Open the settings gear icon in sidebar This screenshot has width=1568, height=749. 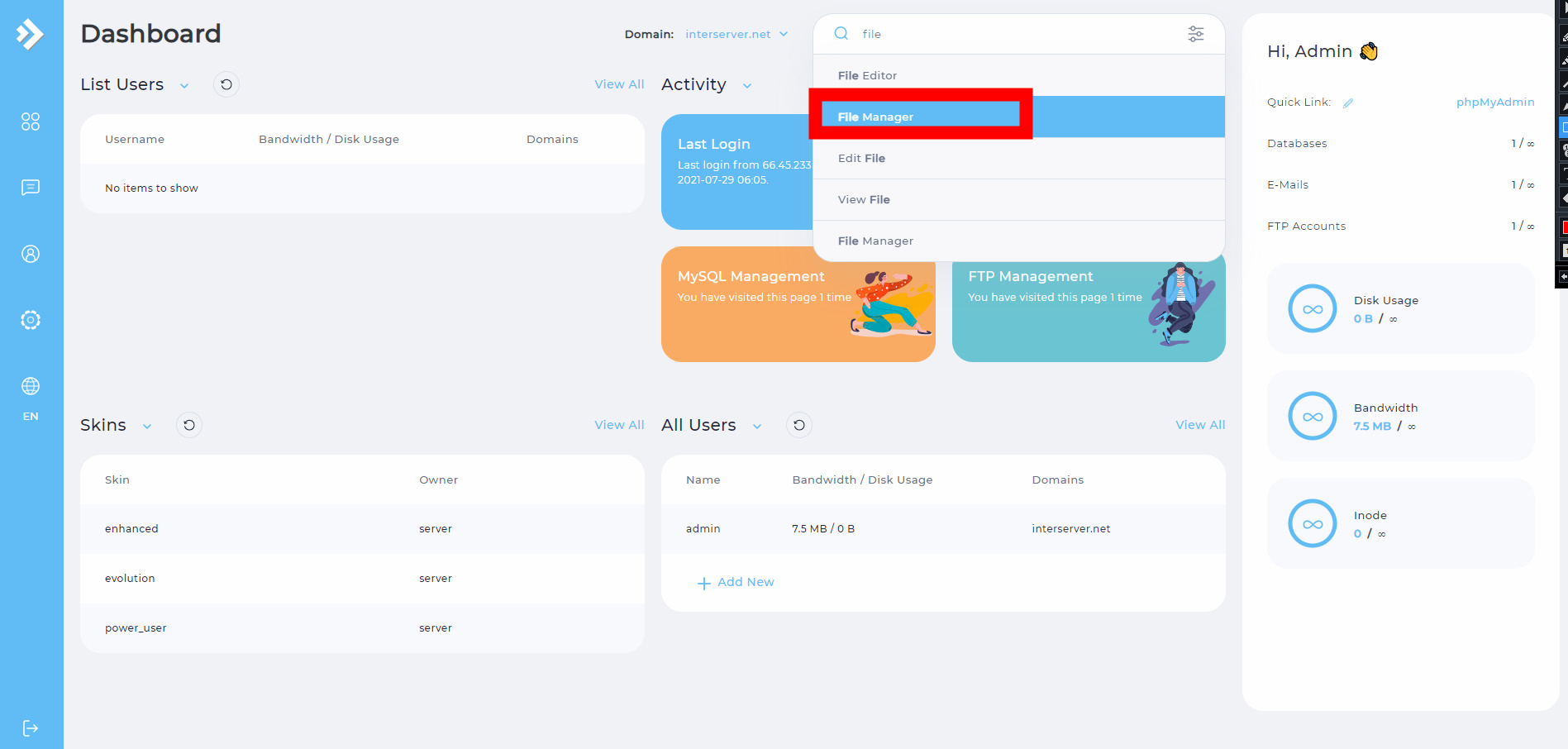point(31,320)
